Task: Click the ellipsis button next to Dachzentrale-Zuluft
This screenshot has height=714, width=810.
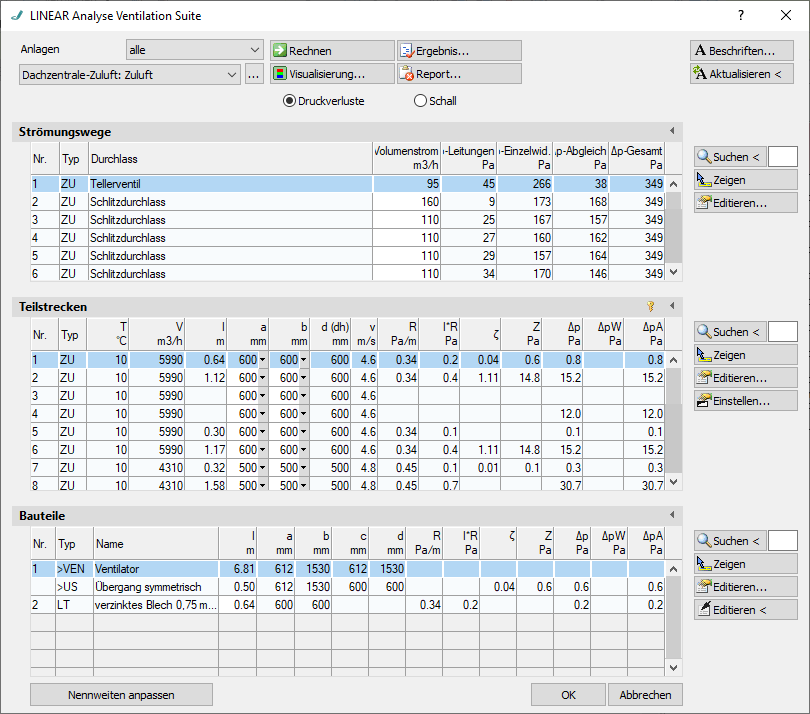Action: [x=253, y=74]
